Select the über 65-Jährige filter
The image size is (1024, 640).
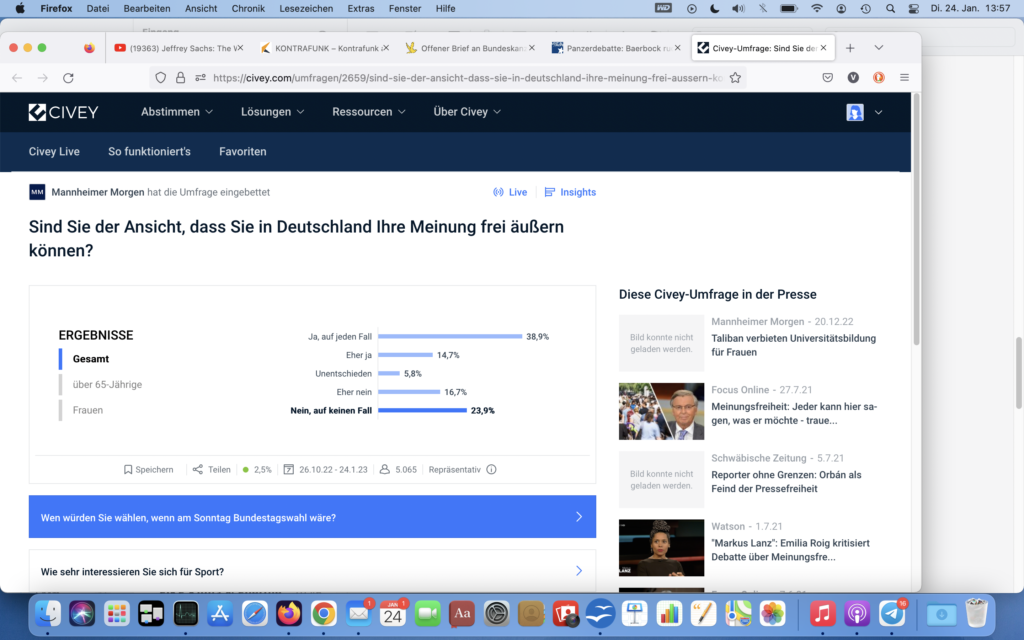point(107,384)
